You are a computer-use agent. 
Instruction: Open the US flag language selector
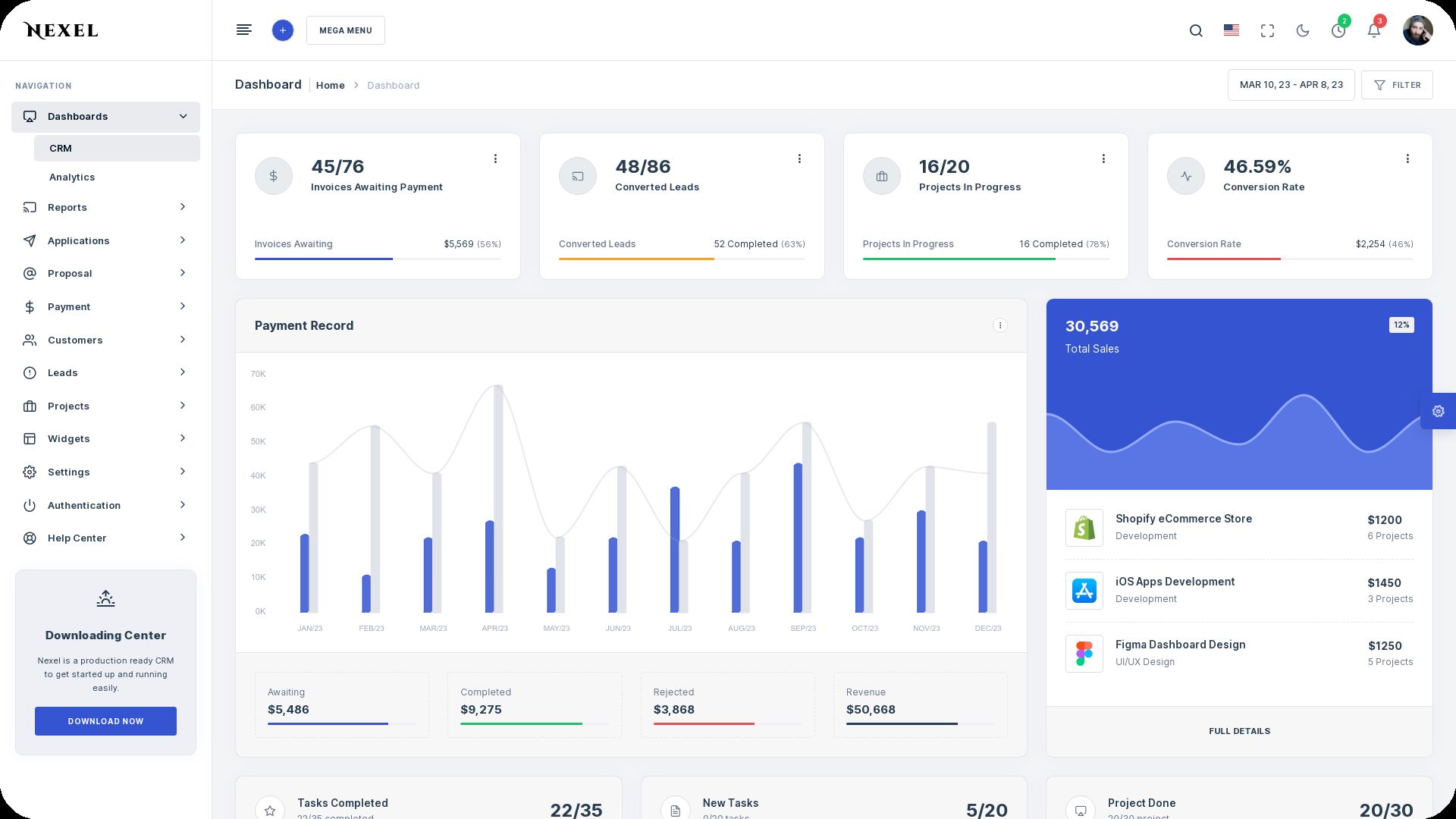pos(1232,30)
